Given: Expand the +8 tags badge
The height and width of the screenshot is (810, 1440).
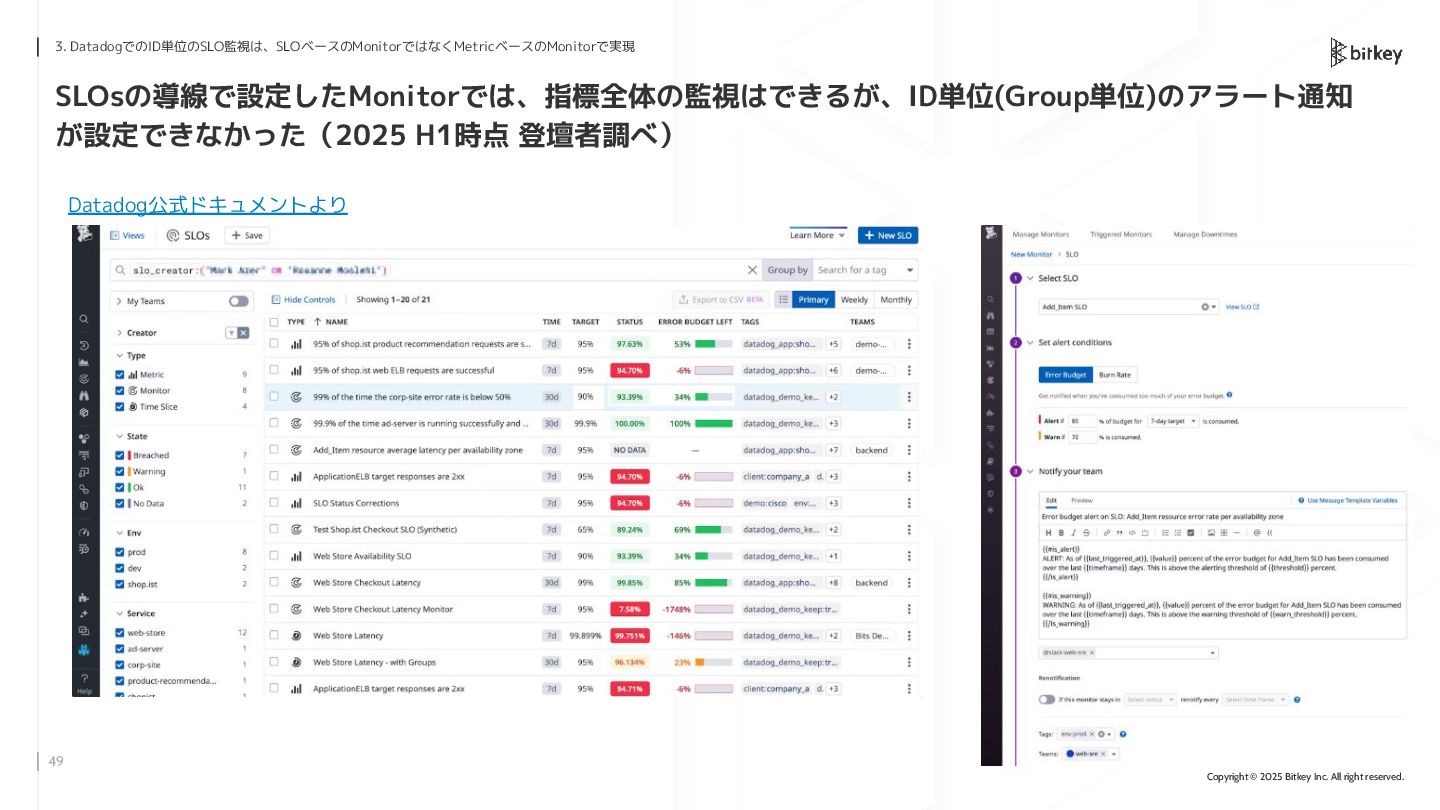Looking at the screenshot, I should pos(833,582).
